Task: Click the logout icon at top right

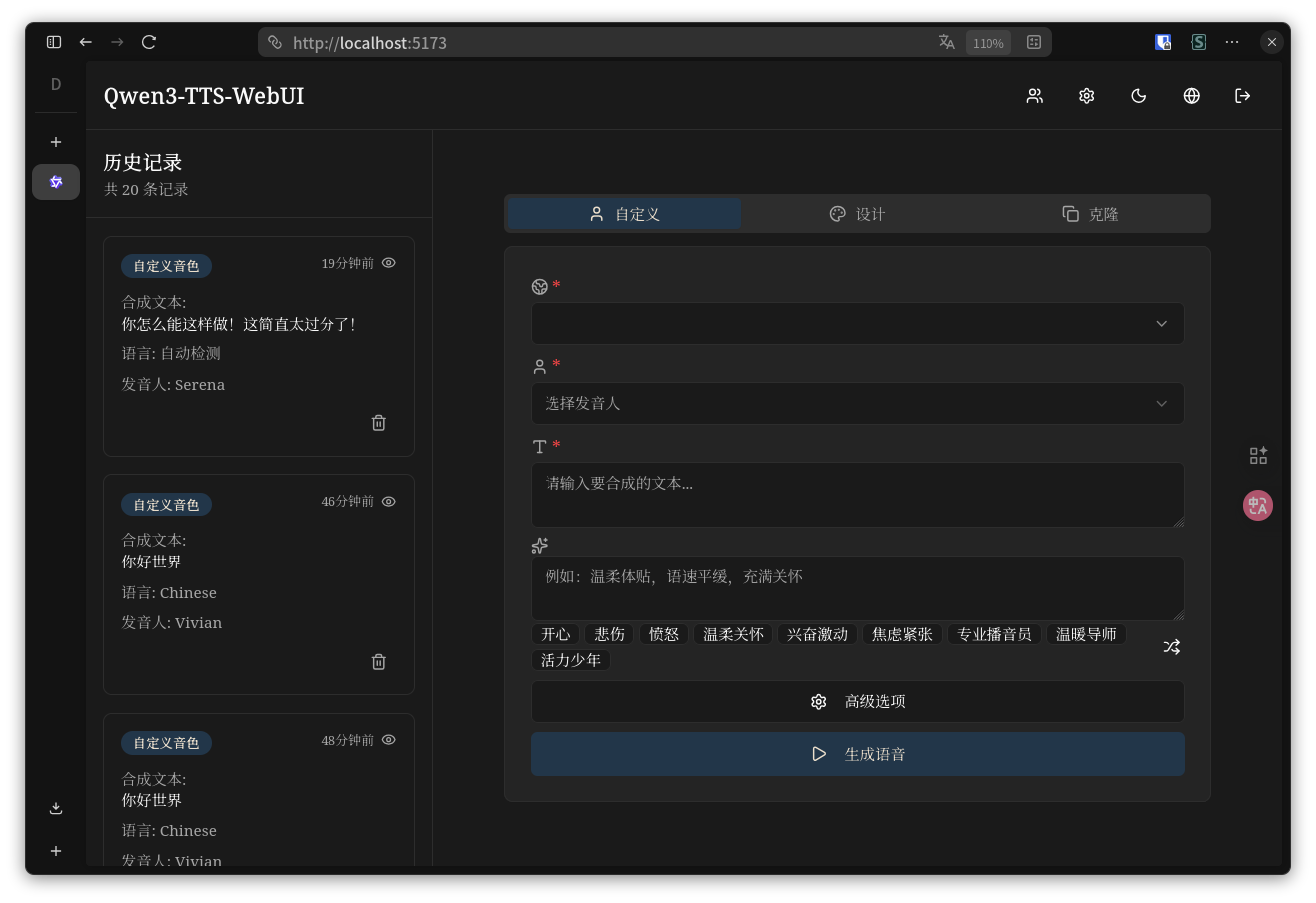Action: point(1242,95)
